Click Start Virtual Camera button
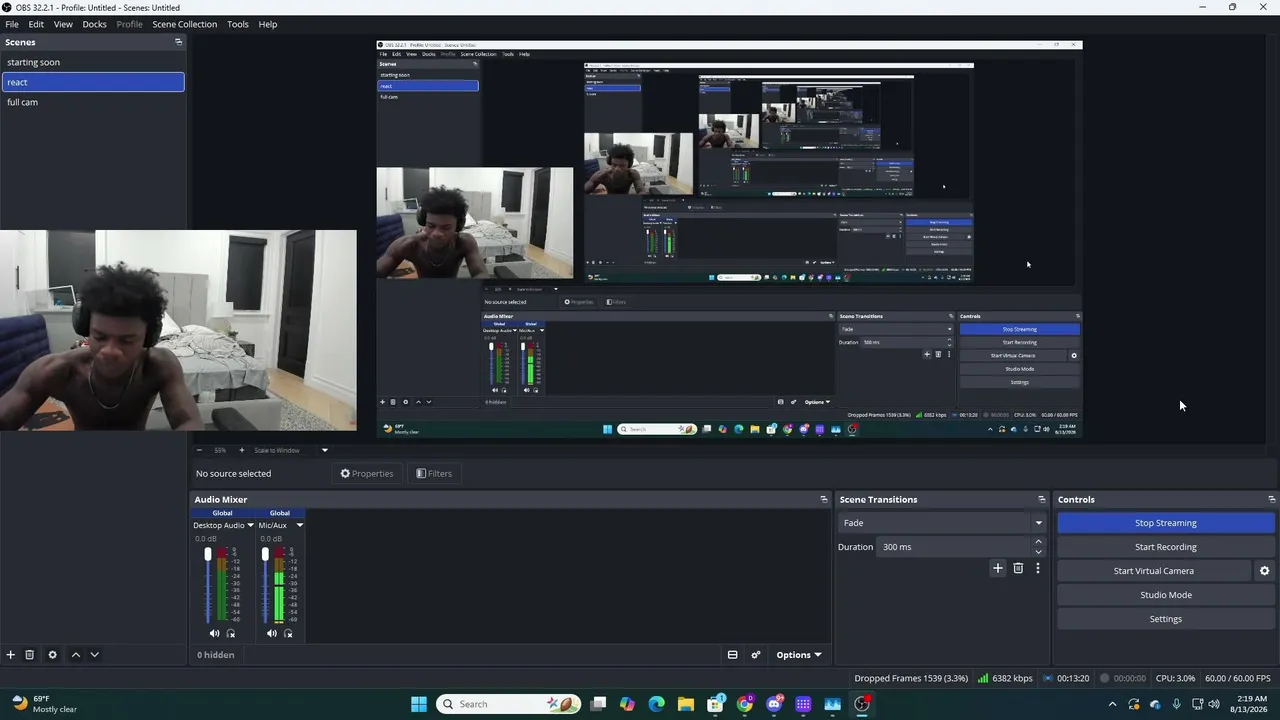1280x720 pixels. (1154, 571)
